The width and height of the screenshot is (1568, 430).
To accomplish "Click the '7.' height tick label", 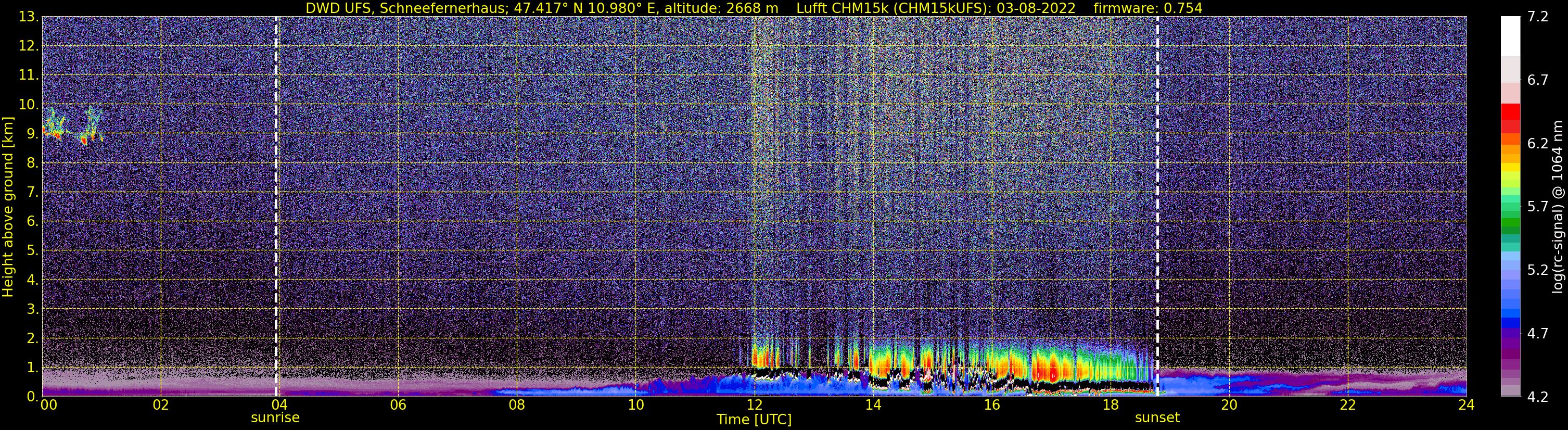I will (x=32, y=193).
